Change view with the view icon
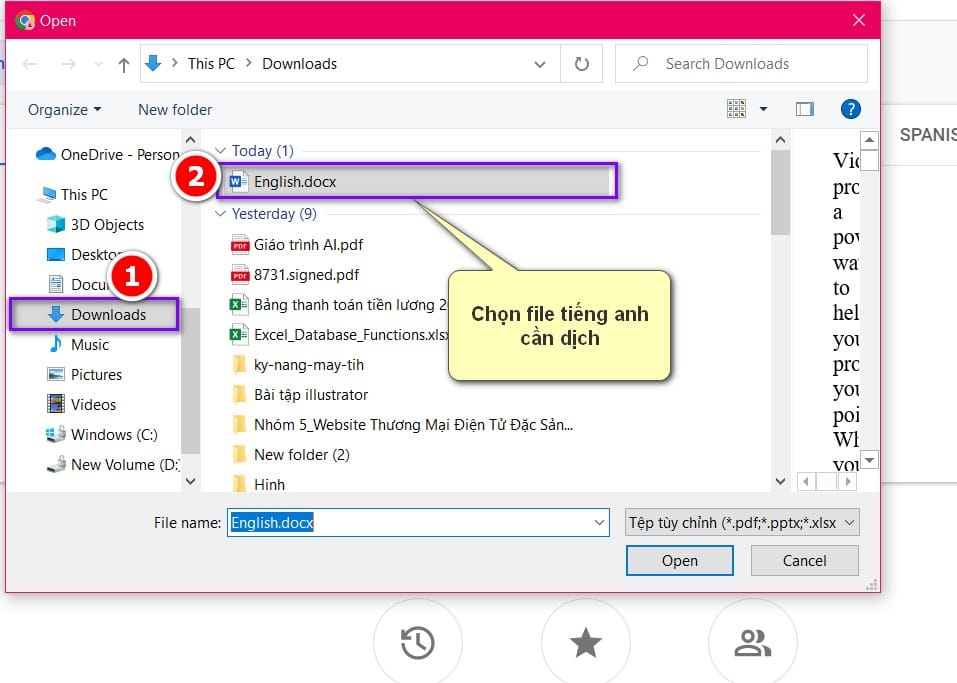This screenshot has width=957, height=683. click(737, 109)
